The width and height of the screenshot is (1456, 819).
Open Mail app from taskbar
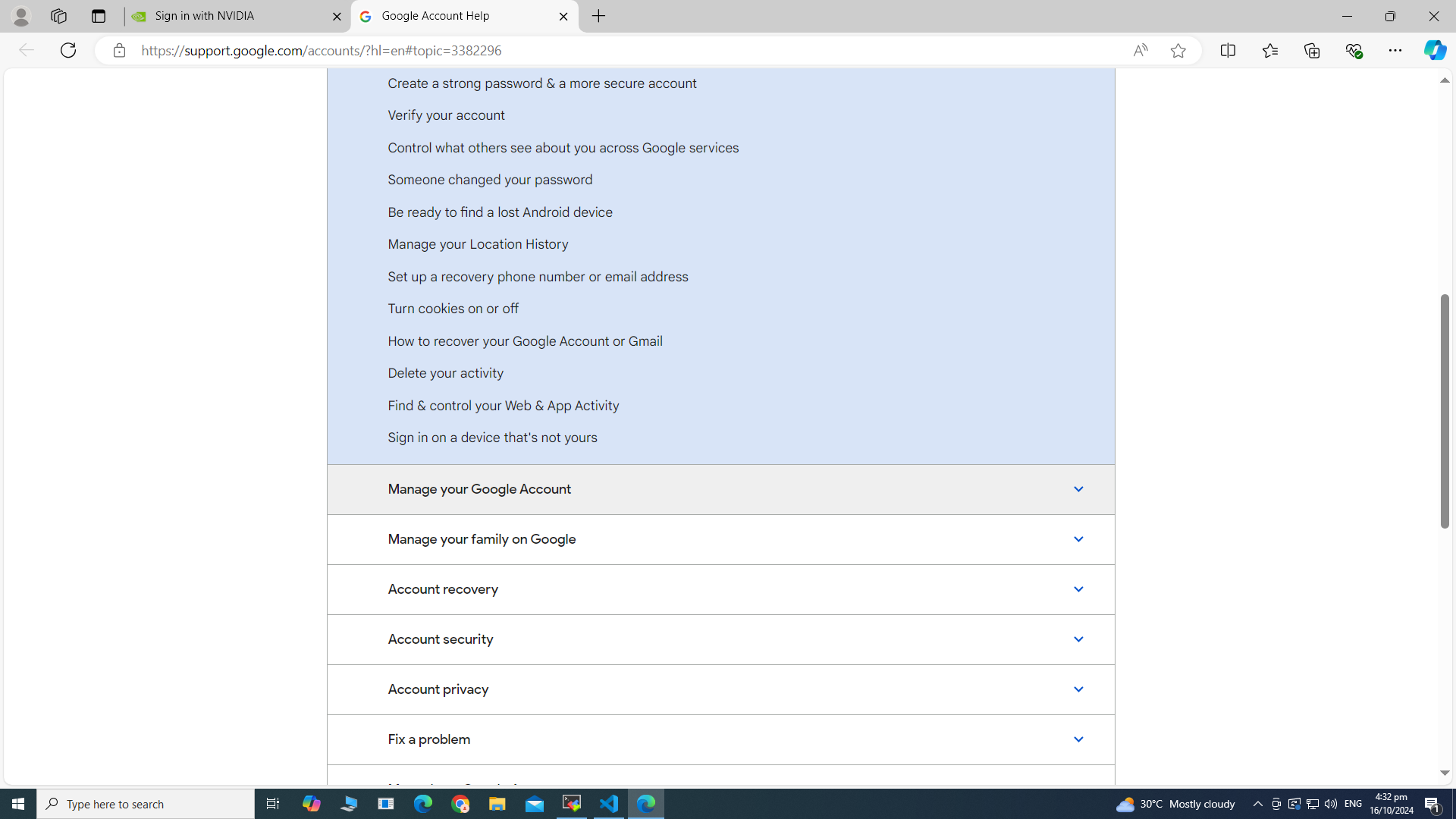point(535,804)
